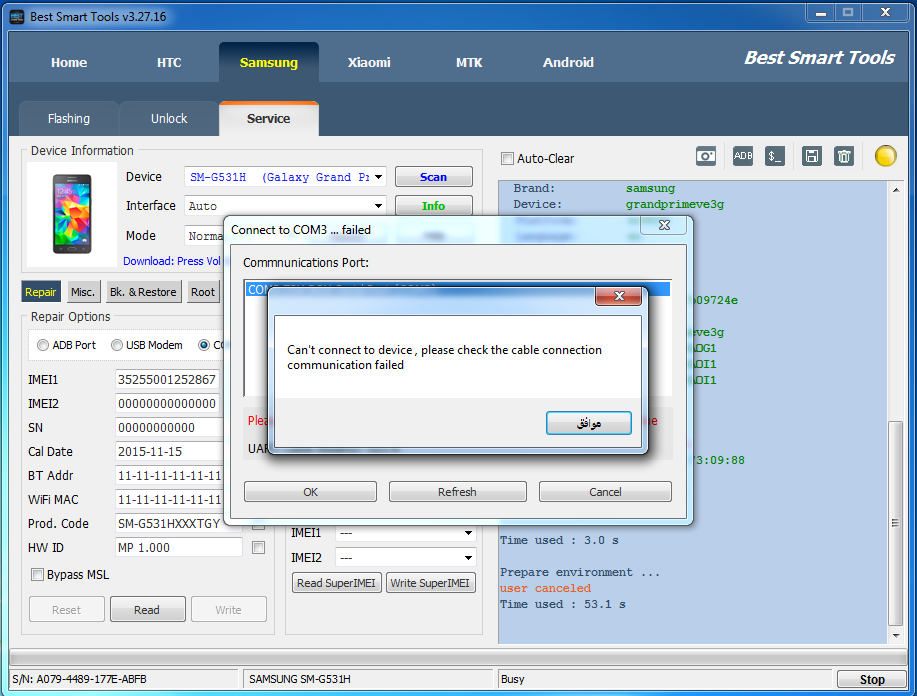Open the Mode combo box
Image resolution: width=917 pixels, height=696 pixels.
[x=205, y=236]
